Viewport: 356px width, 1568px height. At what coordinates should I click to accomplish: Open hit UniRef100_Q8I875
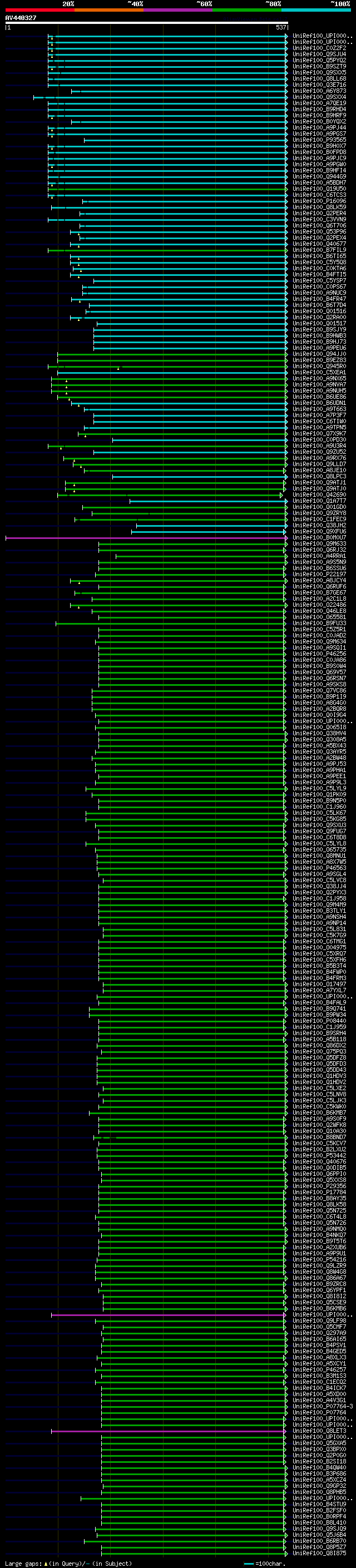click(x=319, y=1554)
